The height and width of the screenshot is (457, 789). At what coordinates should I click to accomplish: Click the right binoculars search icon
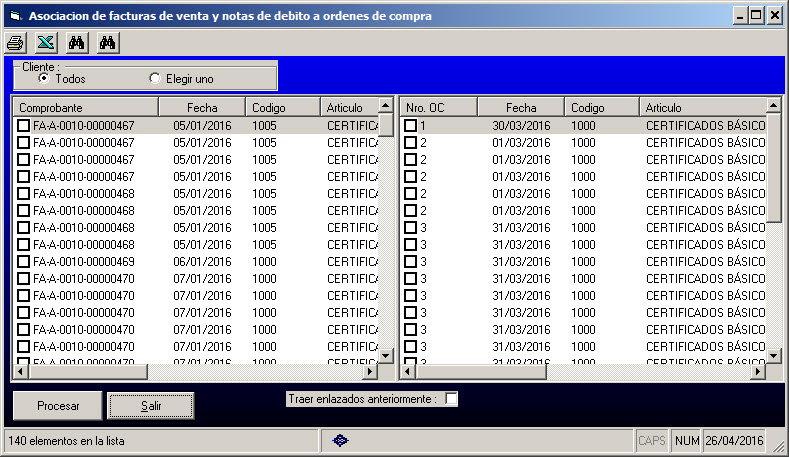point(108,43)
